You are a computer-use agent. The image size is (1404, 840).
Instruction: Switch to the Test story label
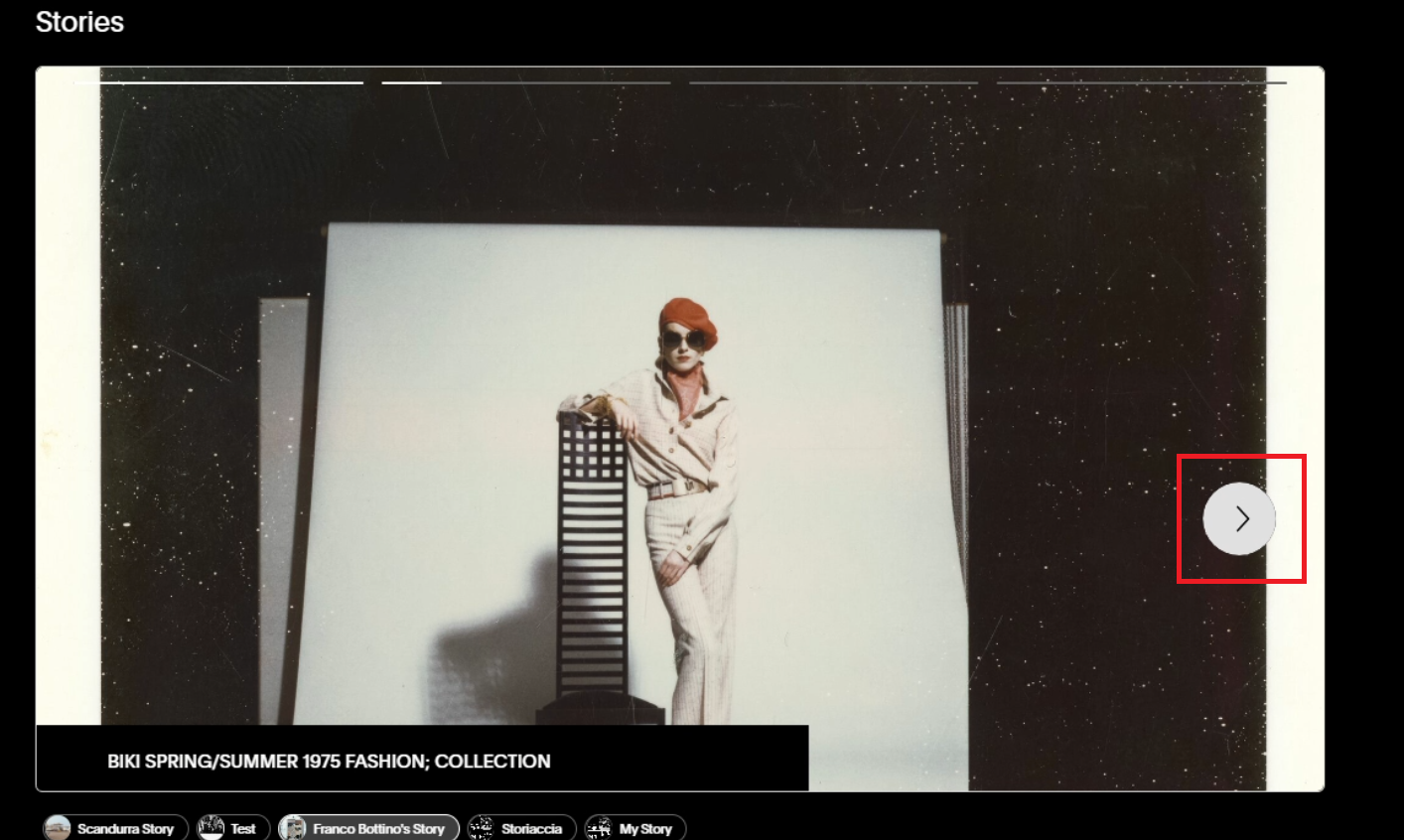[x=243, y=829]
